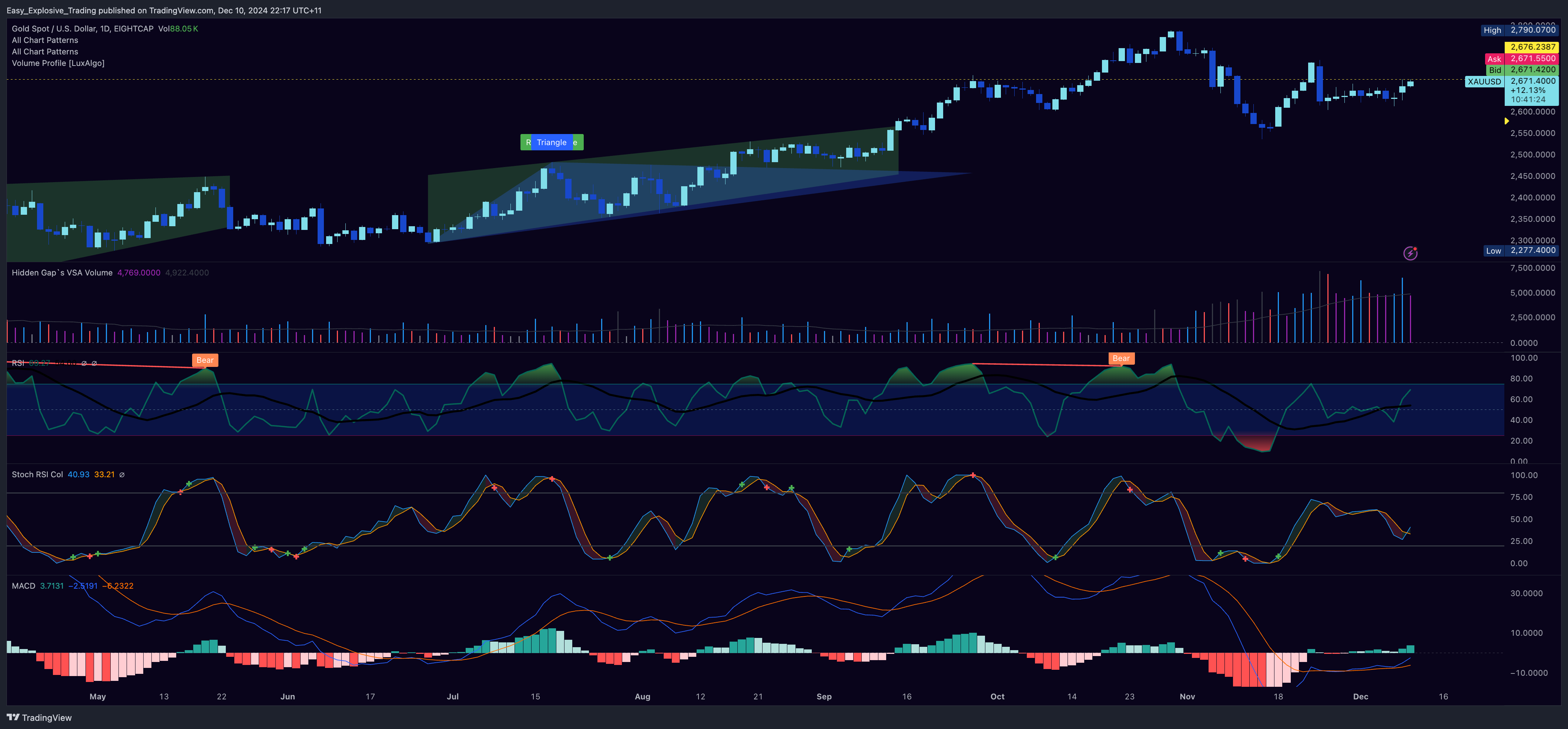Select the Volume Profile [LuxAlgo] legend entry
Screen dimensions: 1568x729
click(x=58, y=63)
